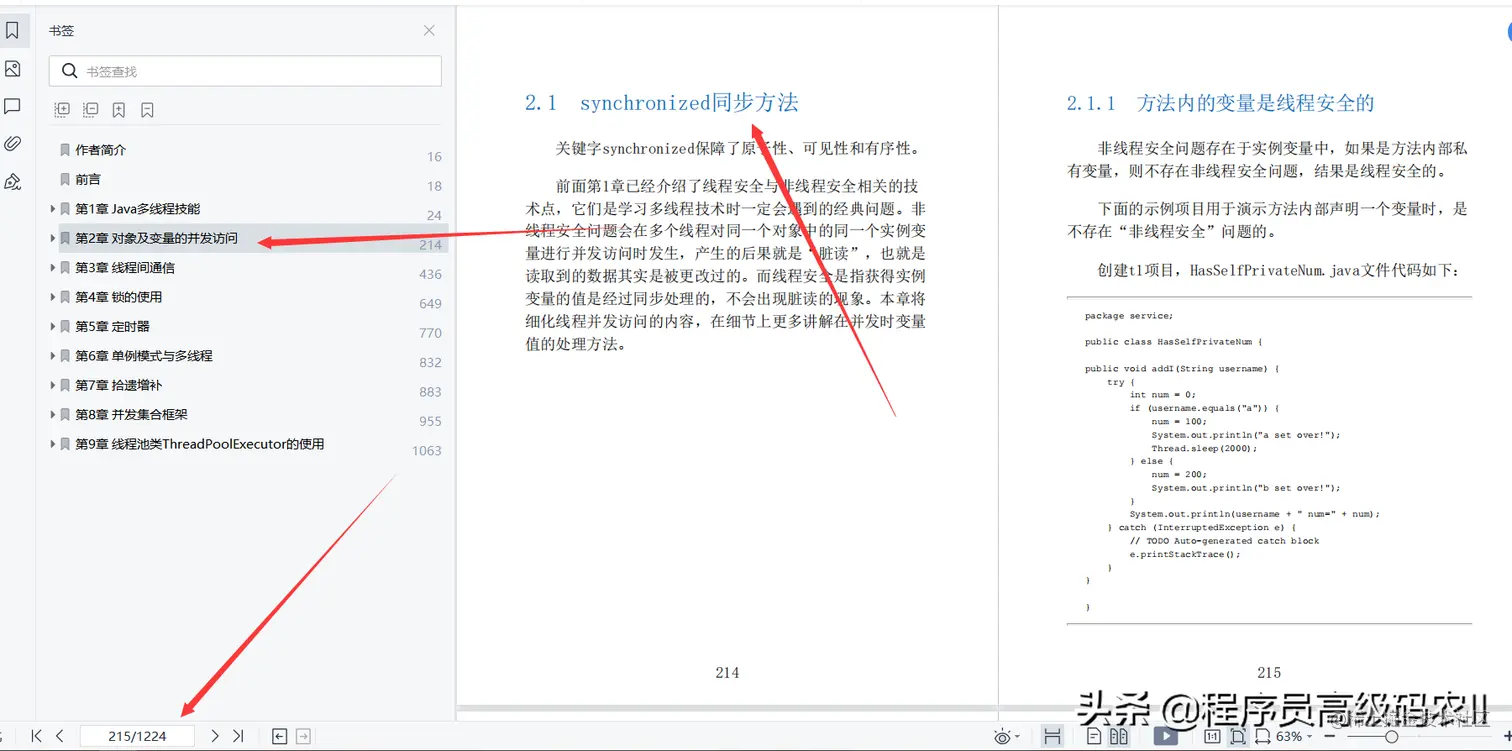Screen dimensions: 1512x751
Task: Toggle two-page book view
Action: (x=1120, y=736)
